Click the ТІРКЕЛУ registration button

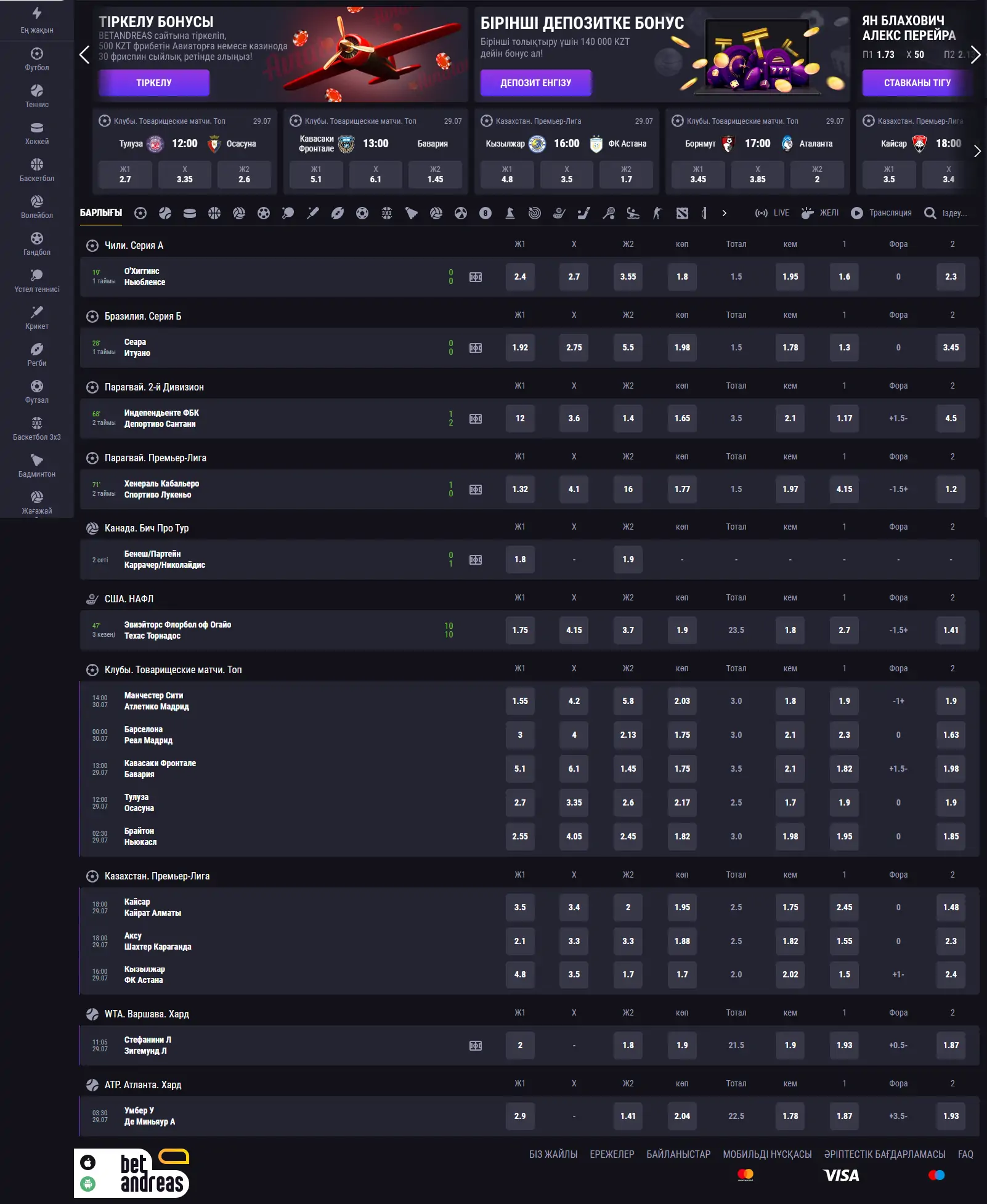(154, 83)
